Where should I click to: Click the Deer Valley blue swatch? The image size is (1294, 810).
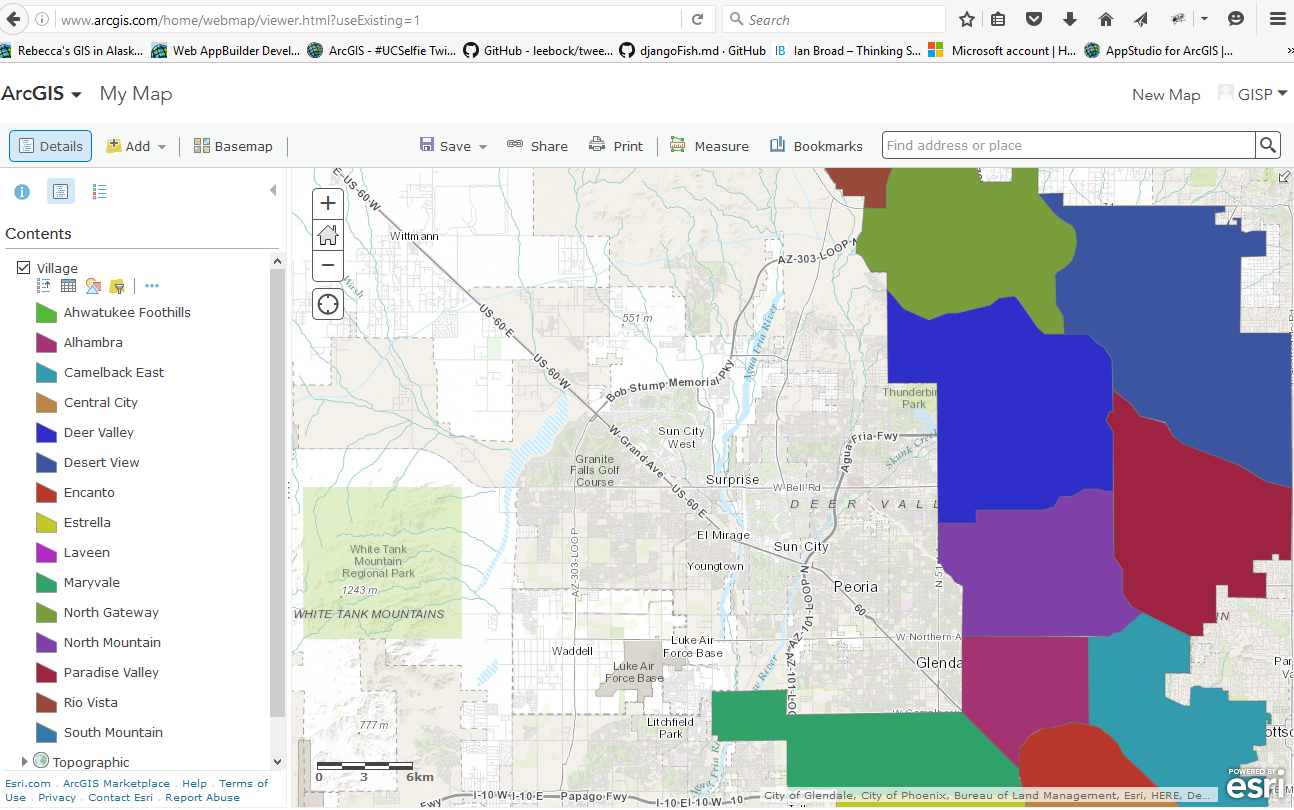coord(46,432)
